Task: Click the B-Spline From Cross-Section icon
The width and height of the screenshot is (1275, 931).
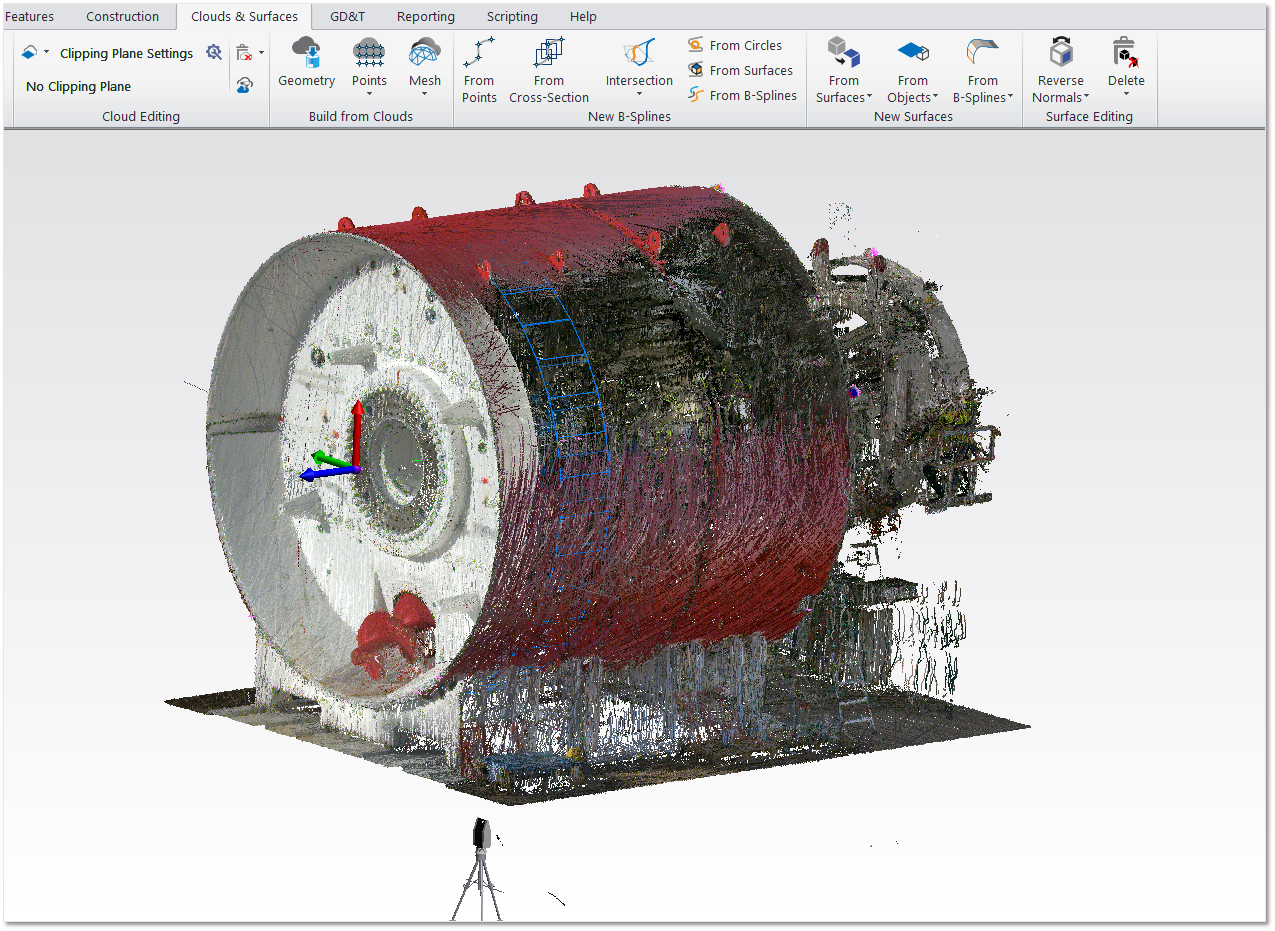Action: 549,53
